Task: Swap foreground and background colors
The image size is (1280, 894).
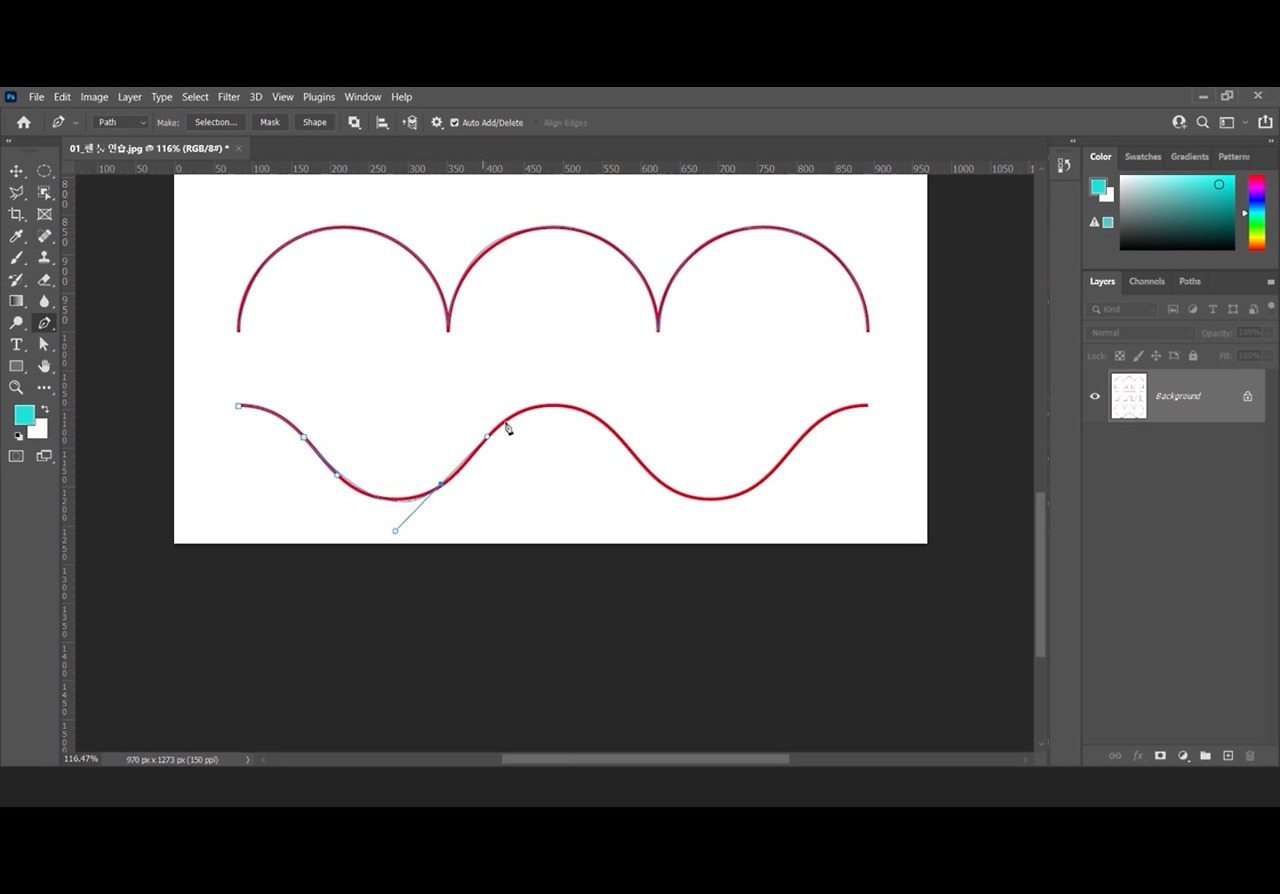Action: [44, 409]
